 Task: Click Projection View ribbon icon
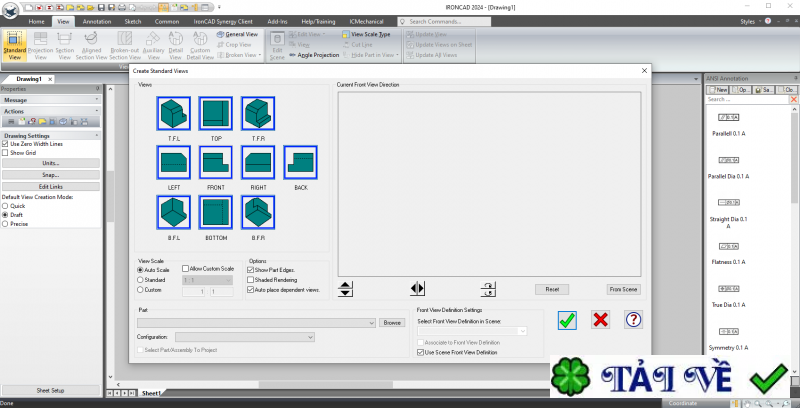(40, 45)
